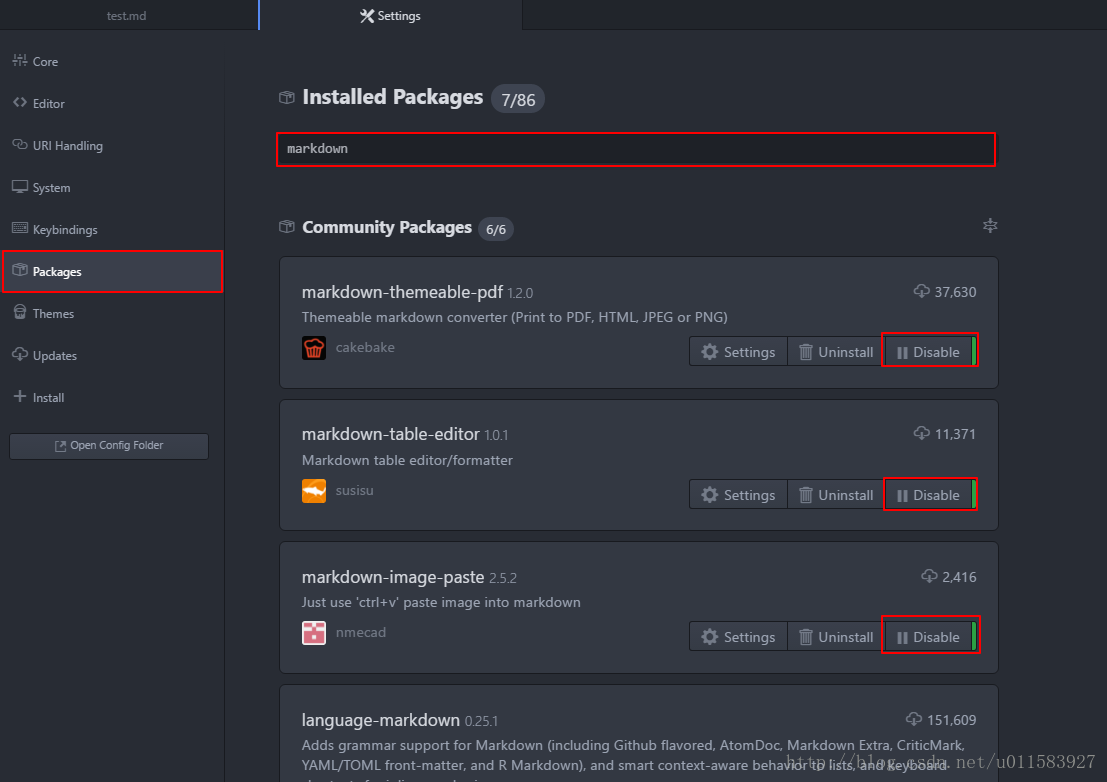The image size is (1107, 782).
Task: Disable markdown-themeable-pdf package
Action: tap(929, 352)
